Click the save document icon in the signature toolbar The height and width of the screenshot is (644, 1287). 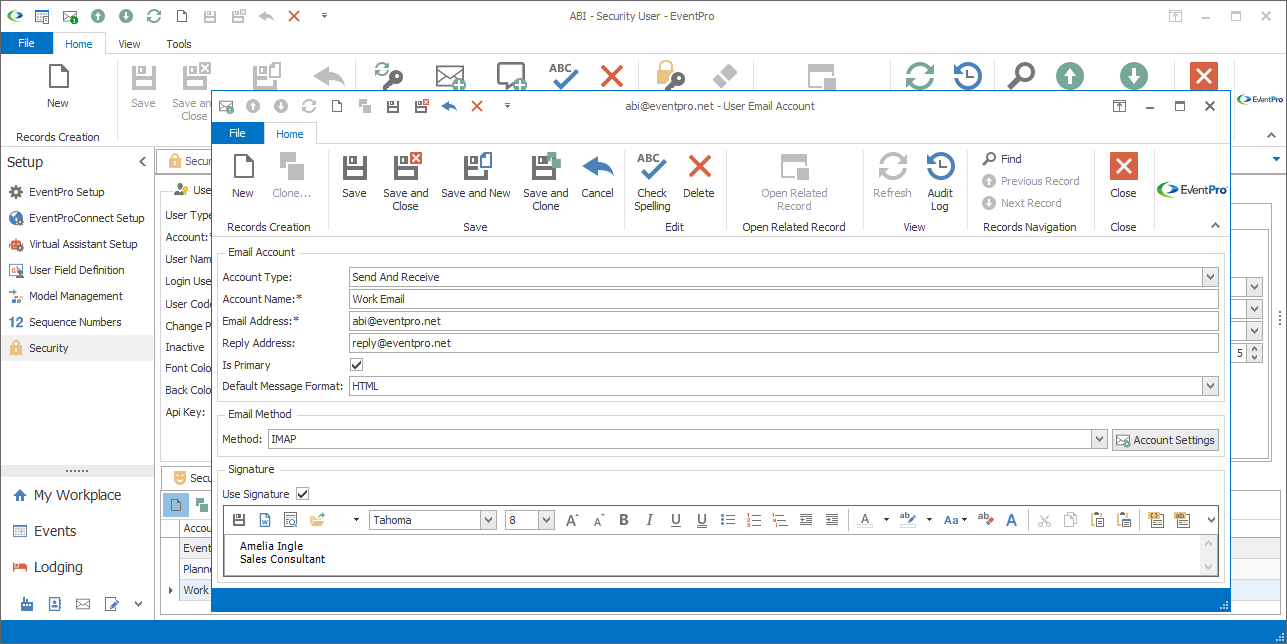(x=239, y=520)
